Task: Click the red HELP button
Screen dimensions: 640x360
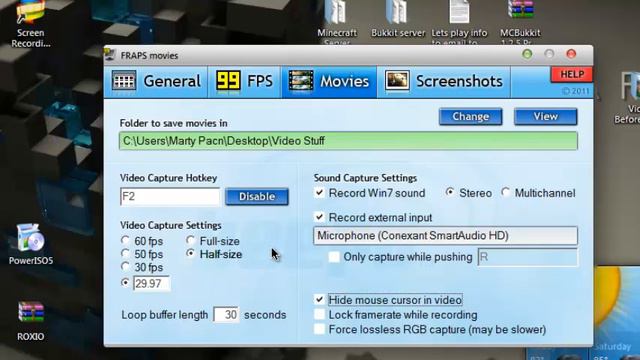Action: coord(572,74)
